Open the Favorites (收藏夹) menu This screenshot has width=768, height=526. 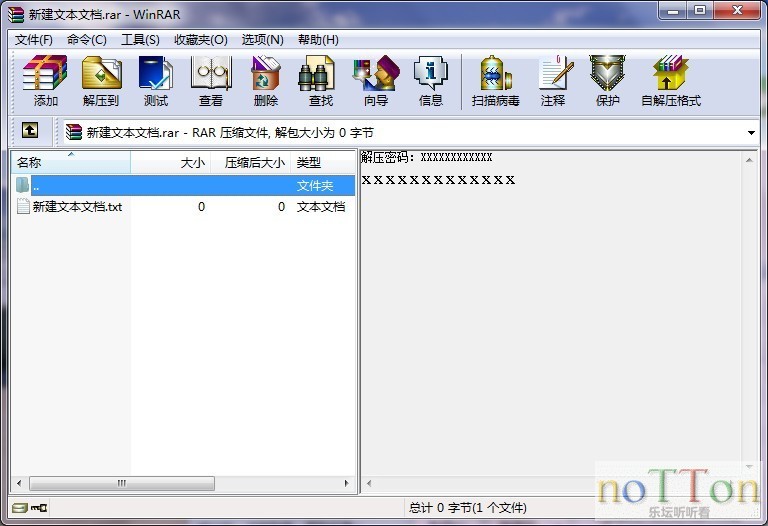(x=201, y=40)
